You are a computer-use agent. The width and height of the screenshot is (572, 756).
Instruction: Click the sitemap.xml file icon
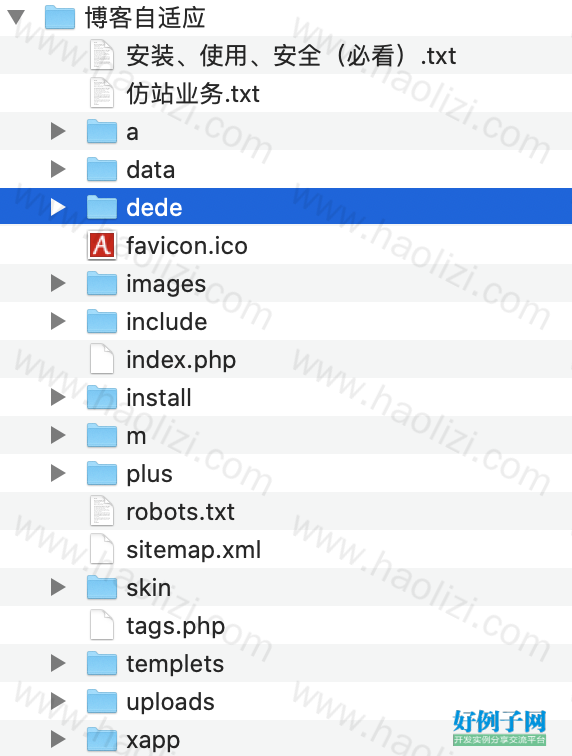[x=102, y=549]
